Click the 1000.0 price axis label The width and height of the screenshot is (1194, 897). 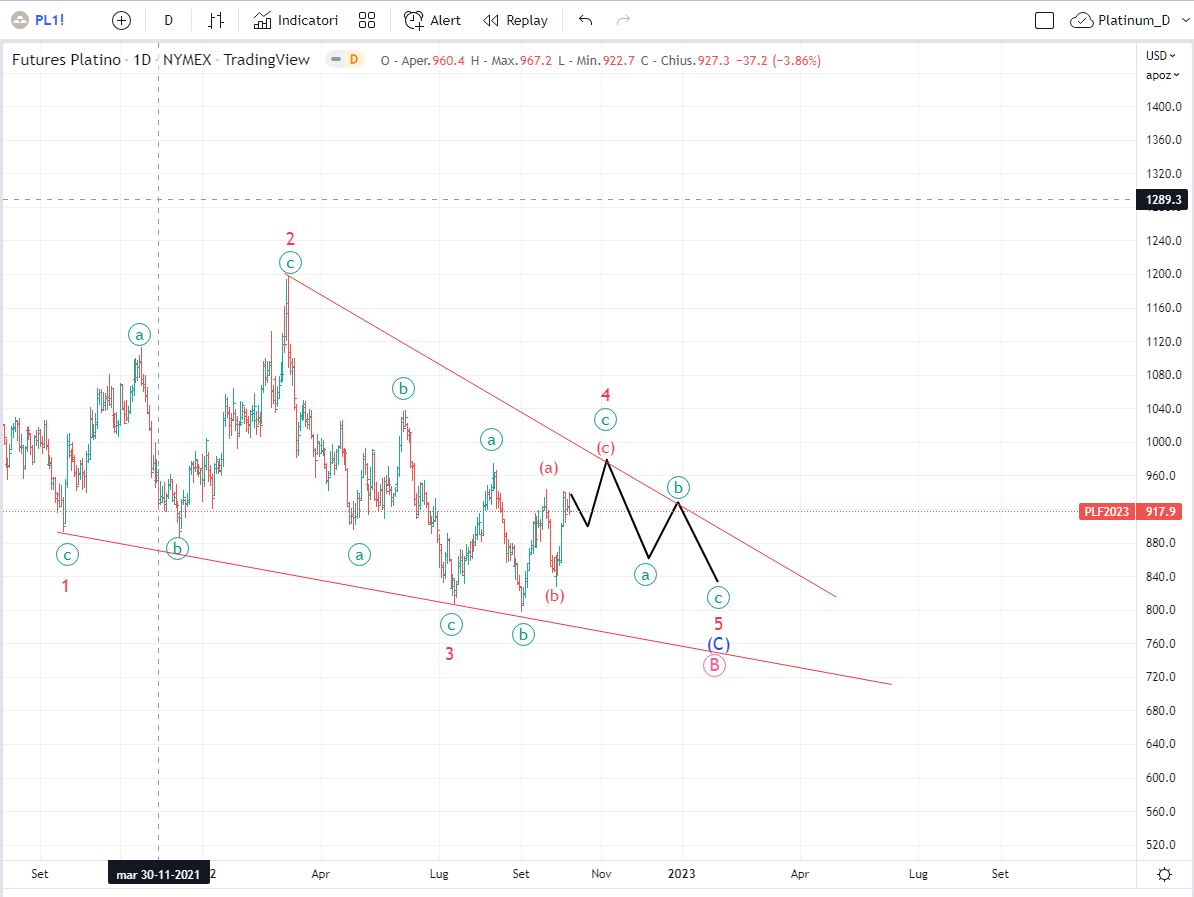point(1164,442)
